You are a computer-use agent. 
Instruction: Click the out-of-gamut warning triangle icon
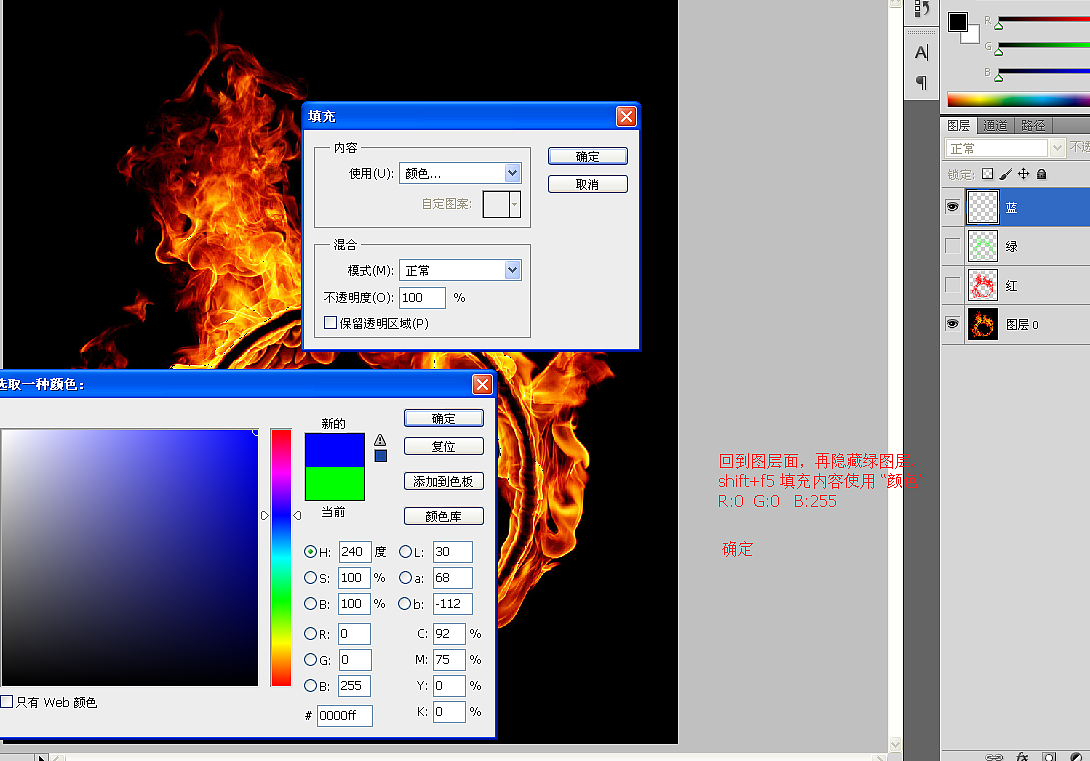click(380, 440)
